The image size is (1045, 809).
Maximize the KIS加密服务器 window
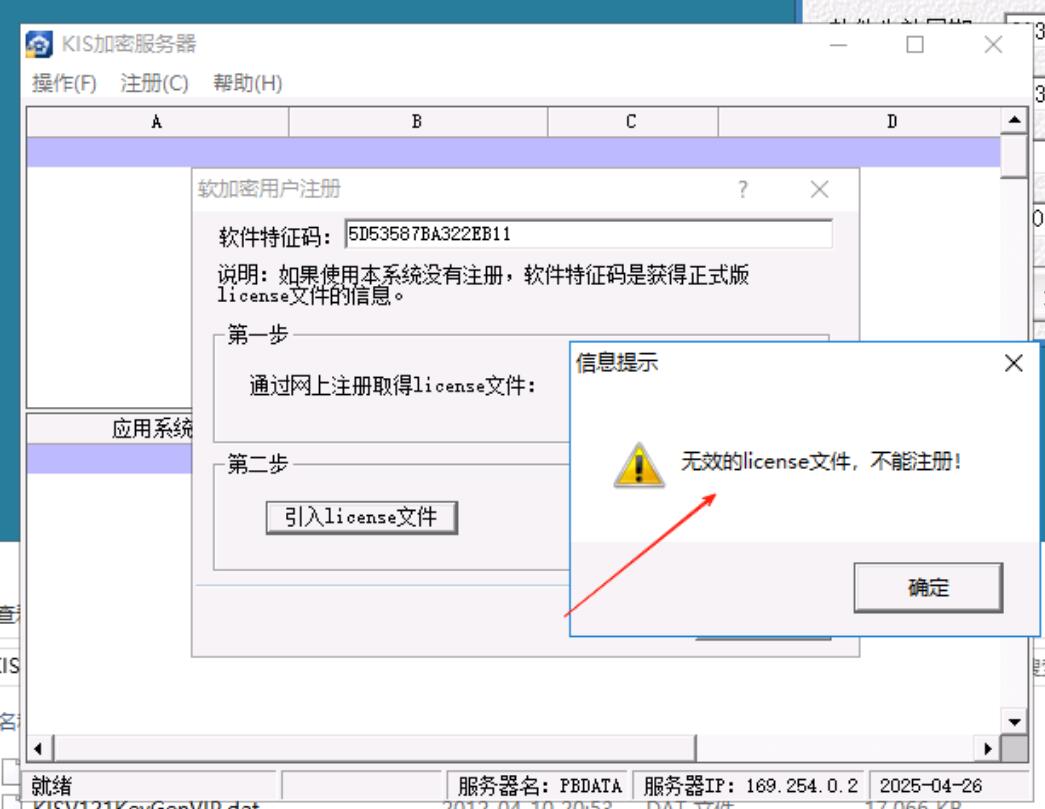[915, 45]
